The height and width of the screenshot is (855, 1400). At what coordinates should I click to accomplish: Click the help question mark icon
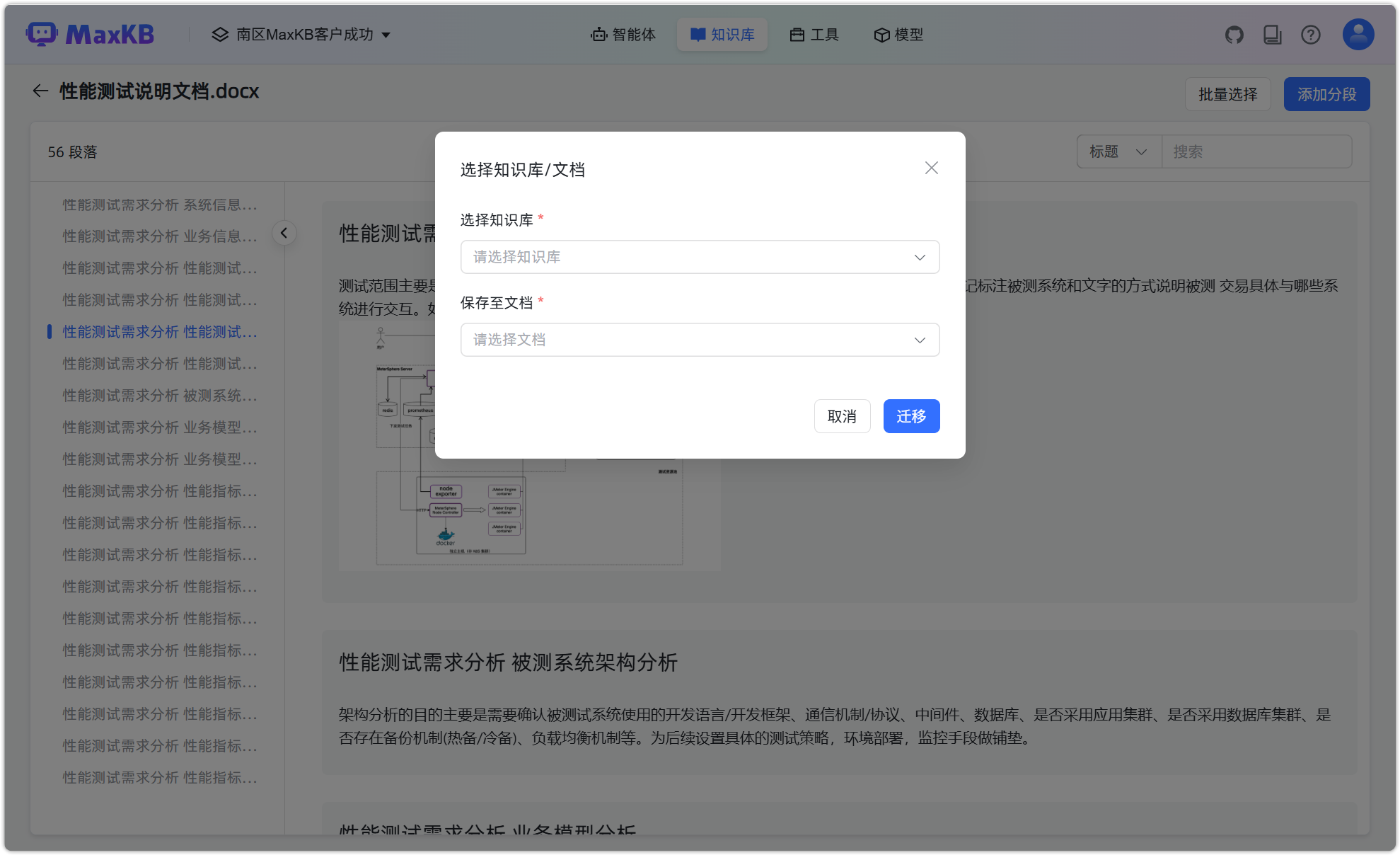click(1310, 33)
